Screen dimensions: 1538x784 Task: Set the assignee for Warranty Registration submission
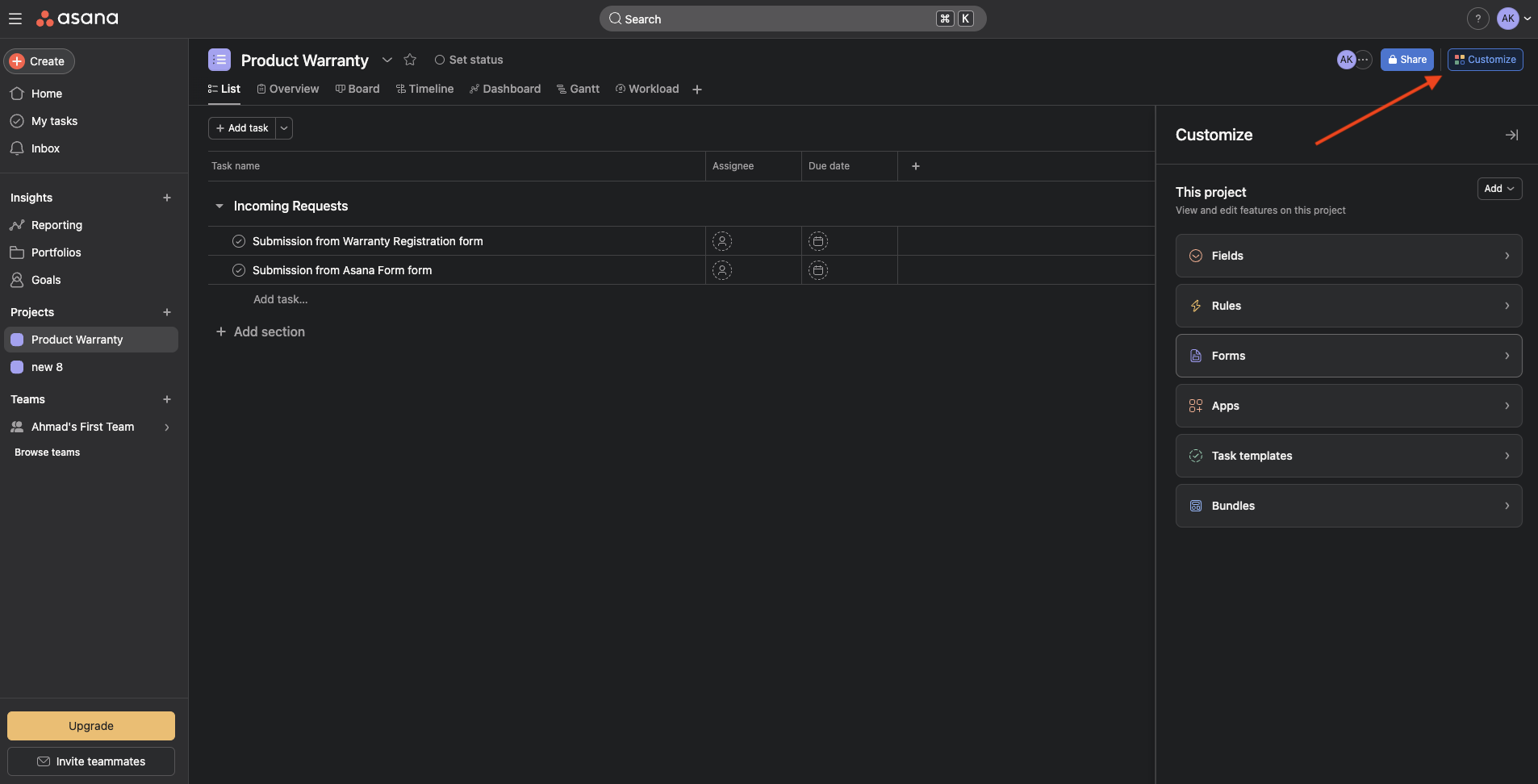(721, 240)
